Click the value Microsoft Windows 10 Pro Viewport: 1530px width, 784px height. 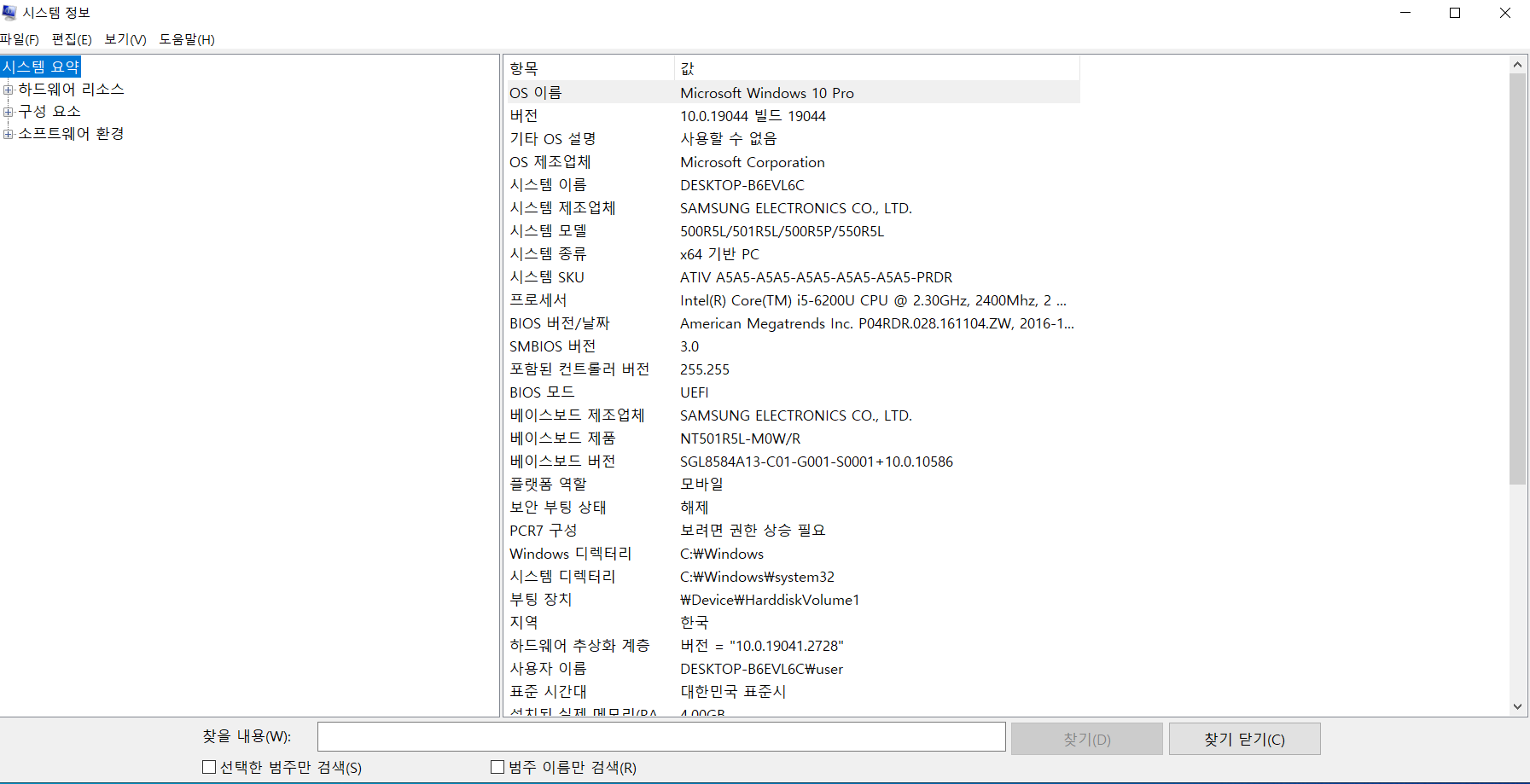(x=767, y=92)
